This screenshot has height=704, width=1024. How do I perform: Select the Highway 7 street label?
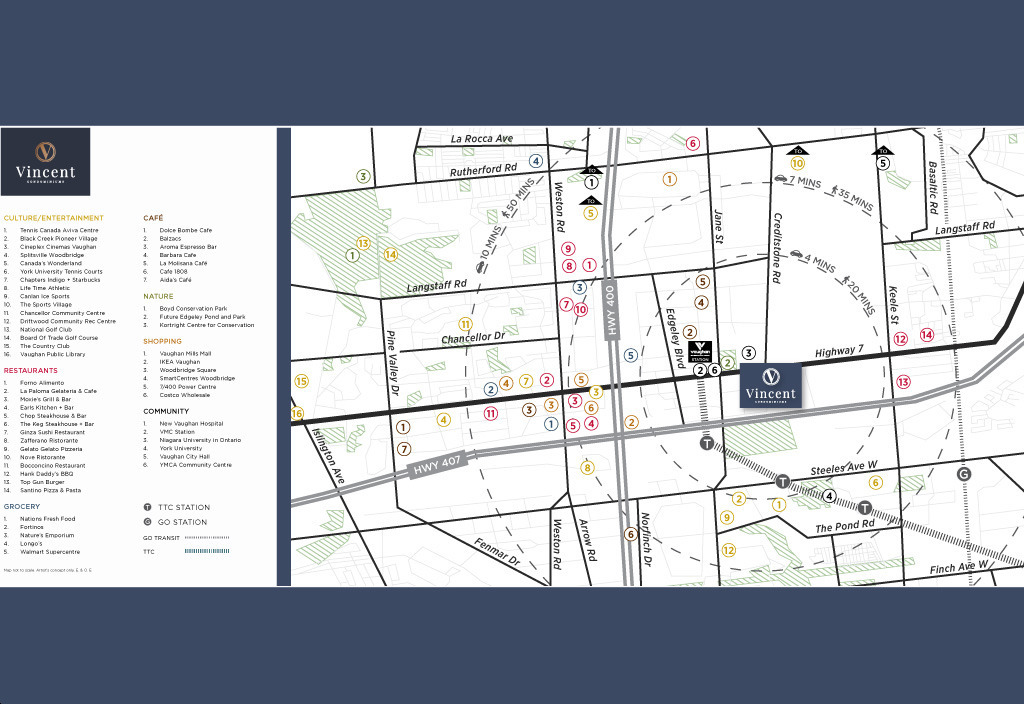click(838, 352)
